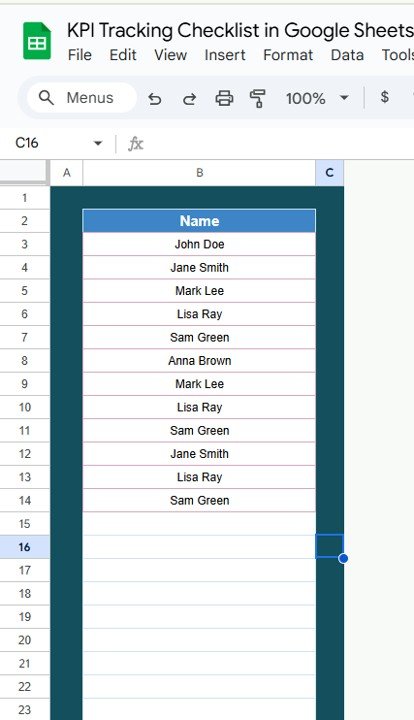This screenshot has width=414, height=720.
Task: Open the Insert menu
Action: (x=225, y=55)
